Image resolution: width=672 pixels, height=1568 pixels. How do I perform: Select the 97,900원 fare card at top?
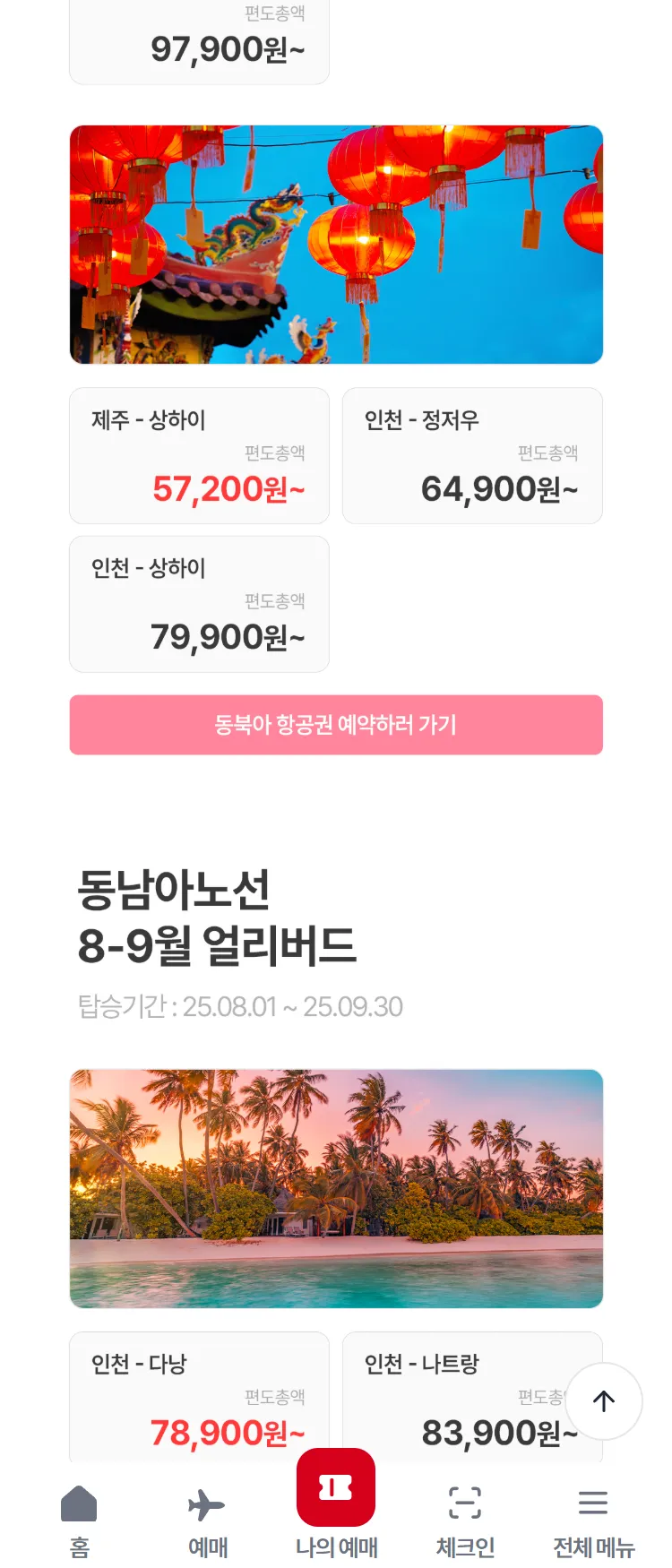point(199,41)
